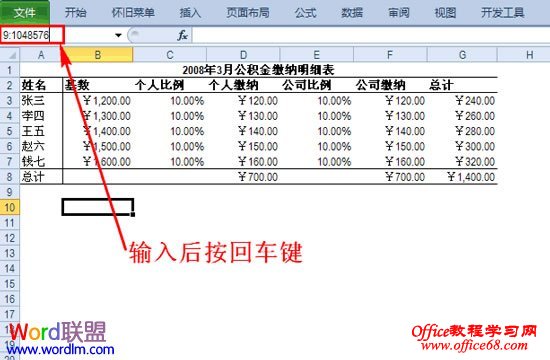Select column C header

click(x=170, y=55)
